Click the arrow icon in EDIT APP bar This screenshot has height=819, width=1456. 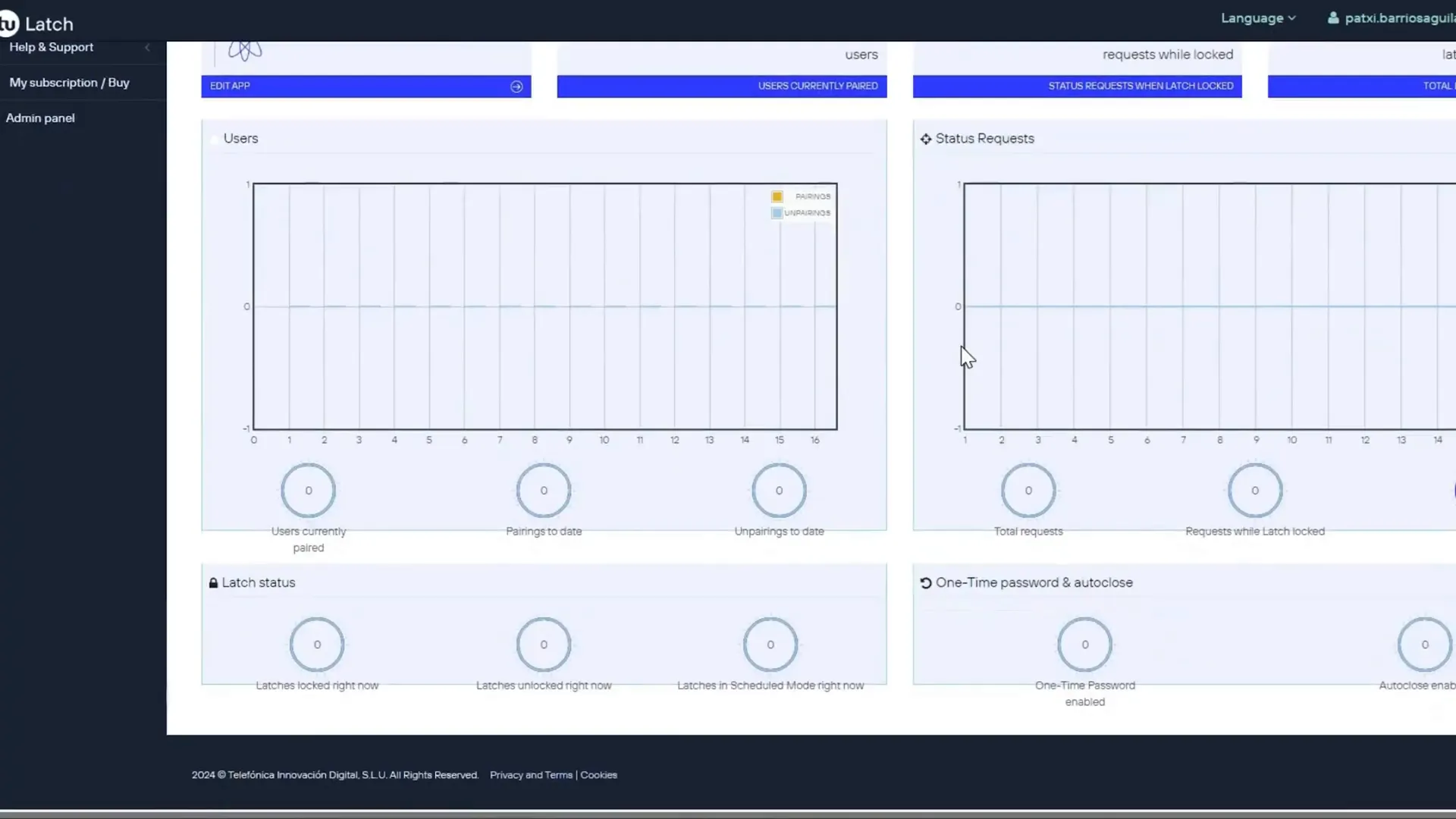[516, 86]
